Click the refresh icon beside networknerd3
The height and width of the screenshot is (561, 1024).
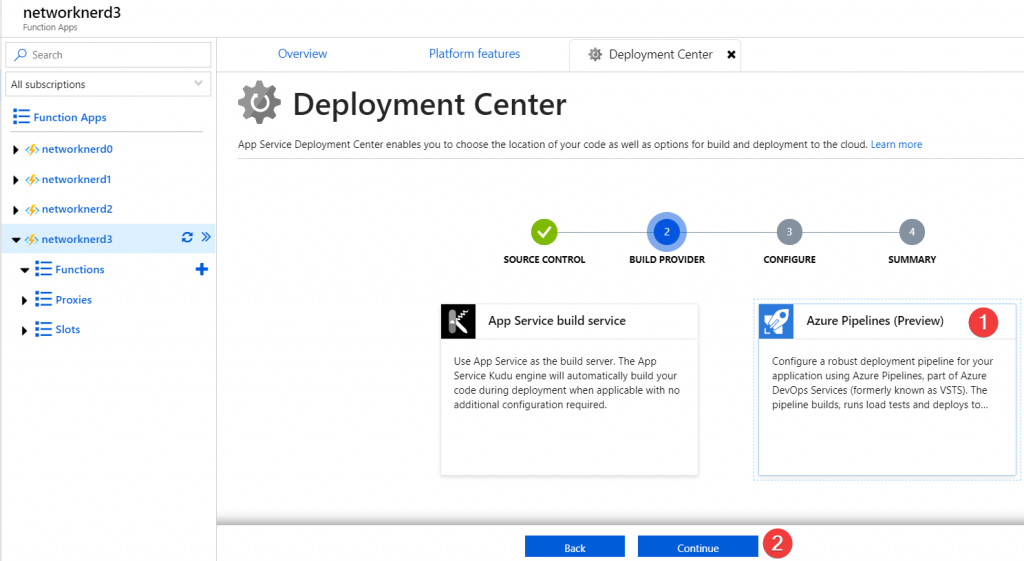coord(187,237)
